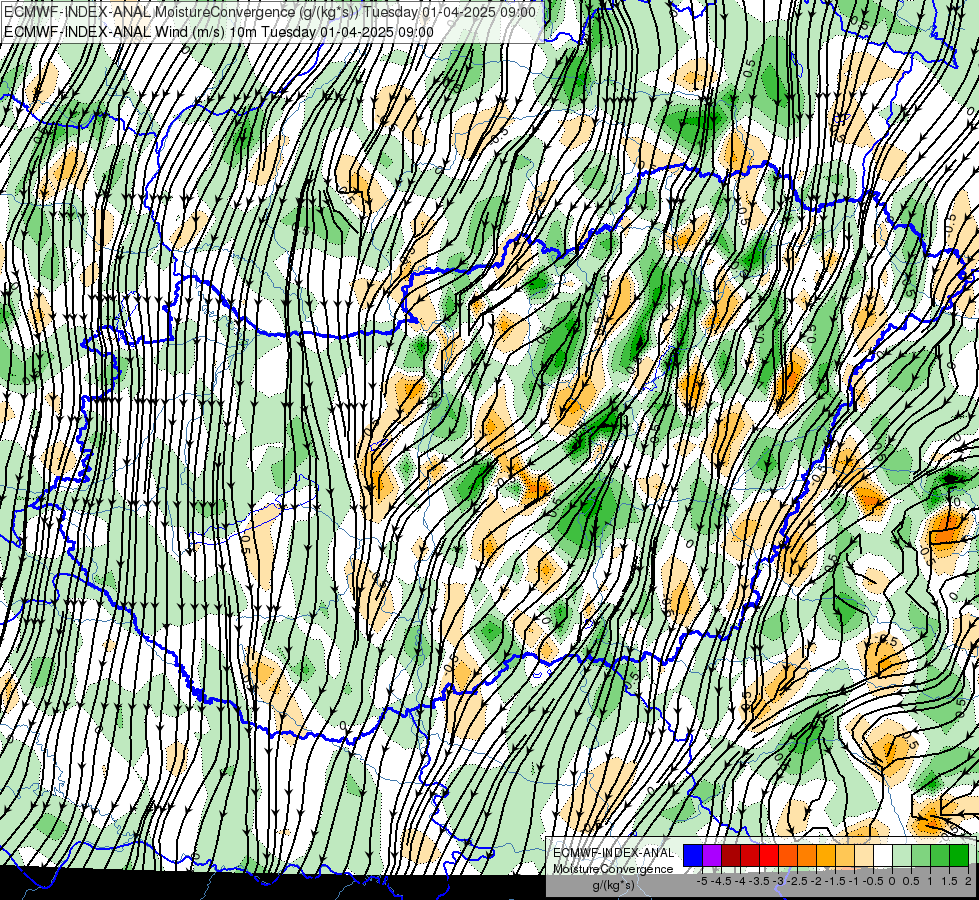Click the darkest green legend swatch
Viewport: 979px width, 900px height.
[959, 855]
